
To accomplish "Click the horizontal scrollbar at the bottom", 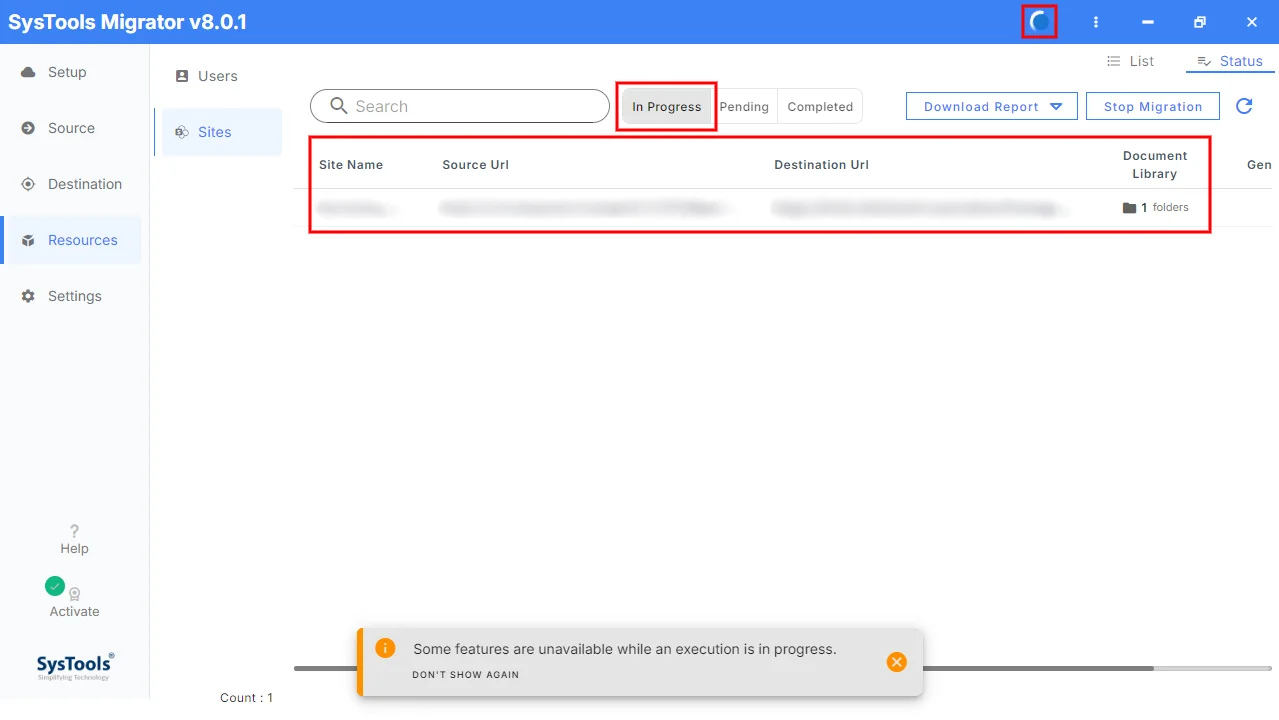I will tap(723, 668).
